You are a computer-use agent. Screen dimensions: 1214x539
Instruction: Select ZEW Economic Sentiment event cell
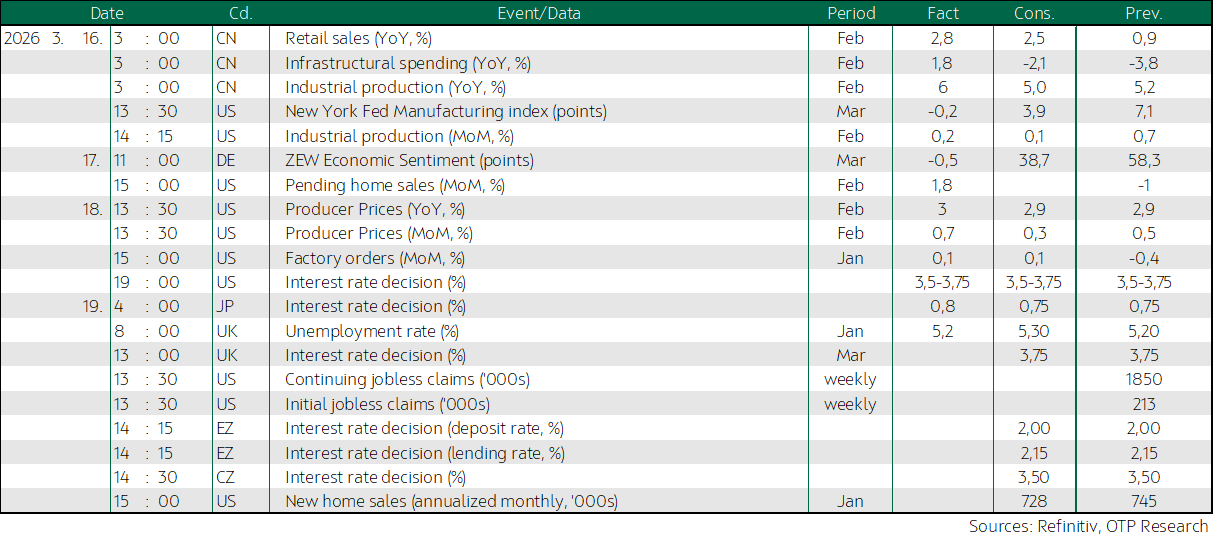[x=409, y=160]
